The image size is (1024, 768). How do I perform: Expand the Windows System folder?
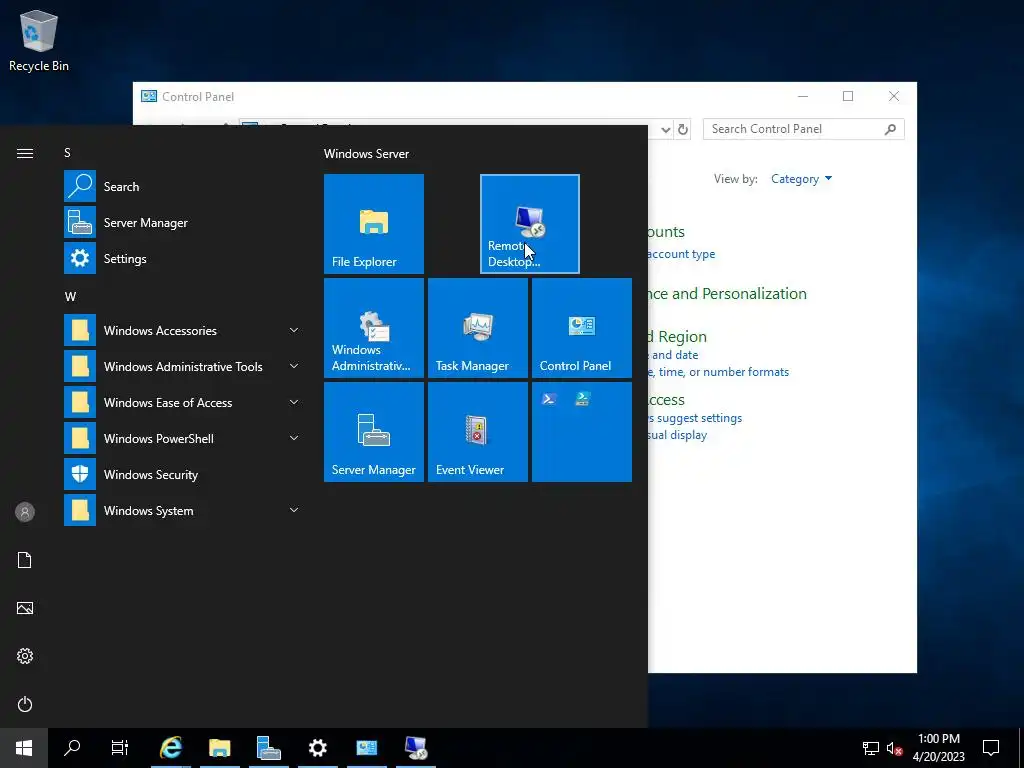(183, 511)
